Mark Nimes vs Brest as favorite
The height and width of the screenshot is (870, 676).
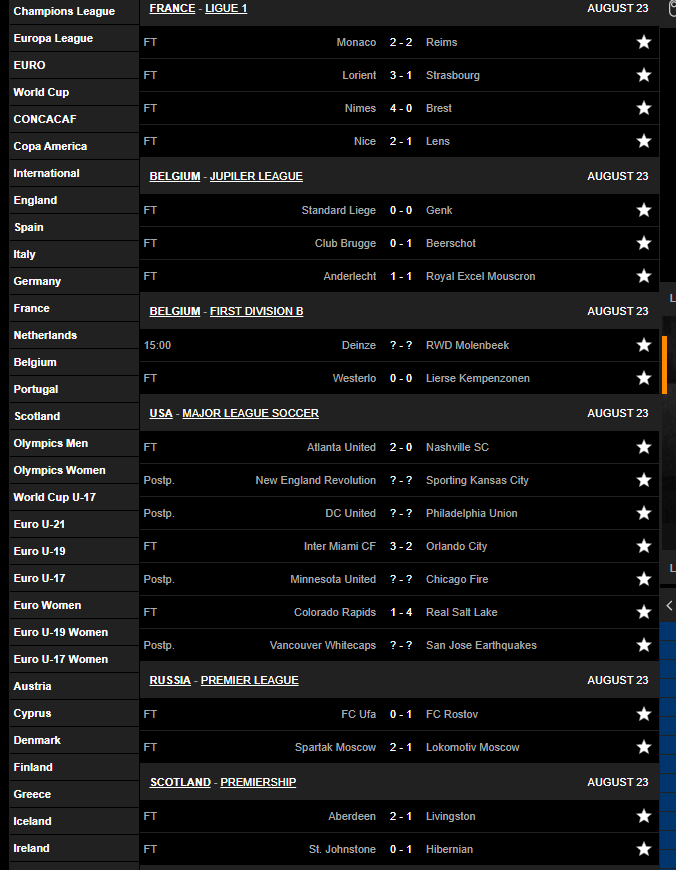coord(644,108)
